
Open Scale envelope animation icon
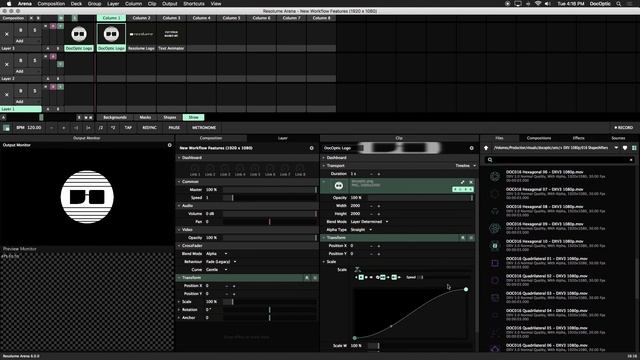pyautogui.click(x=358, y=269)
